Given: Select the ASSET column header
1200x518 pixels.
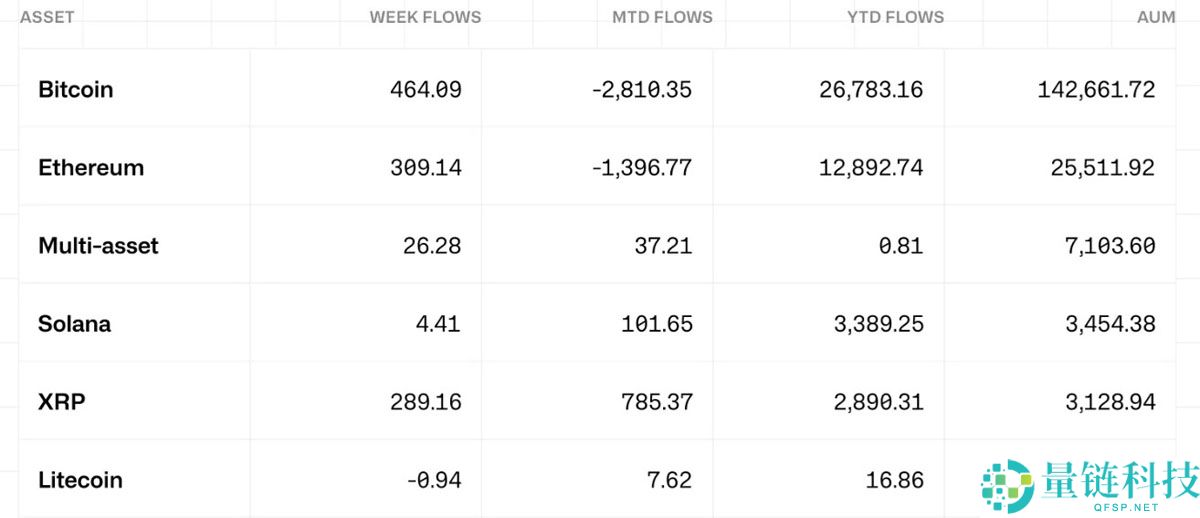Looking at the screenshot, I should tap(47, 17).
